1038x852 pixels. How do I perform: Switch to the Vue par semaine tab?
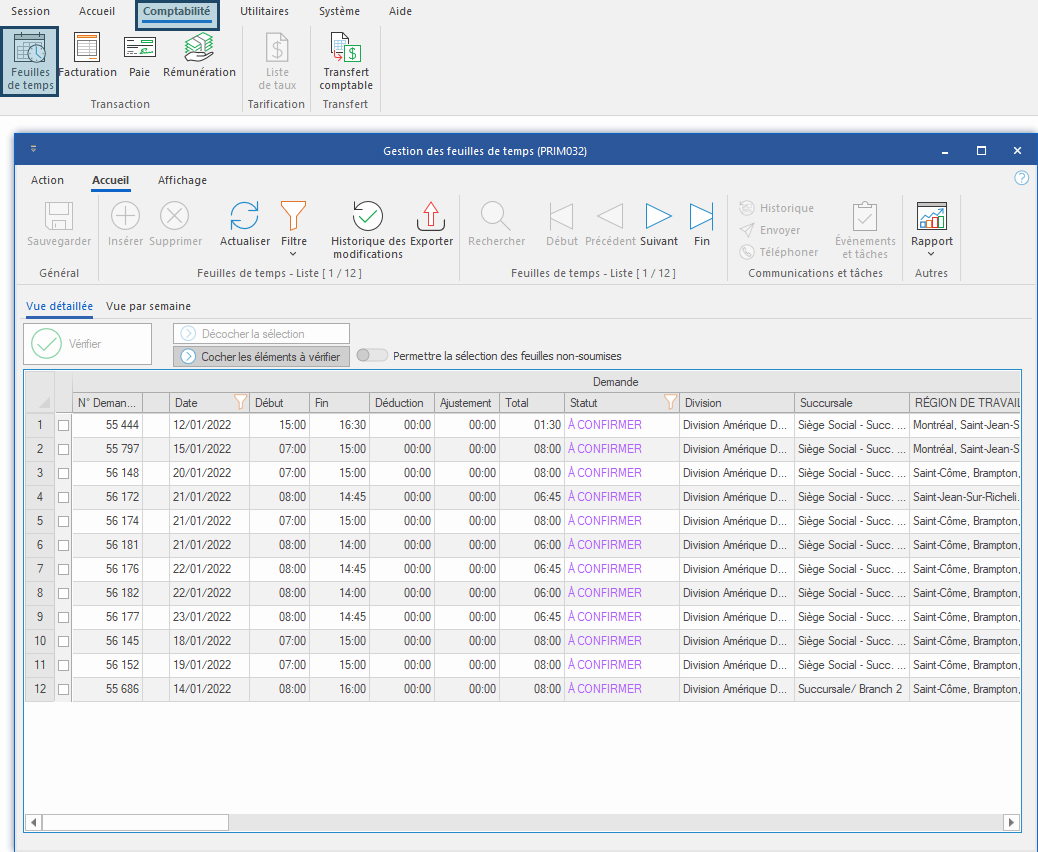pos(148,306)
